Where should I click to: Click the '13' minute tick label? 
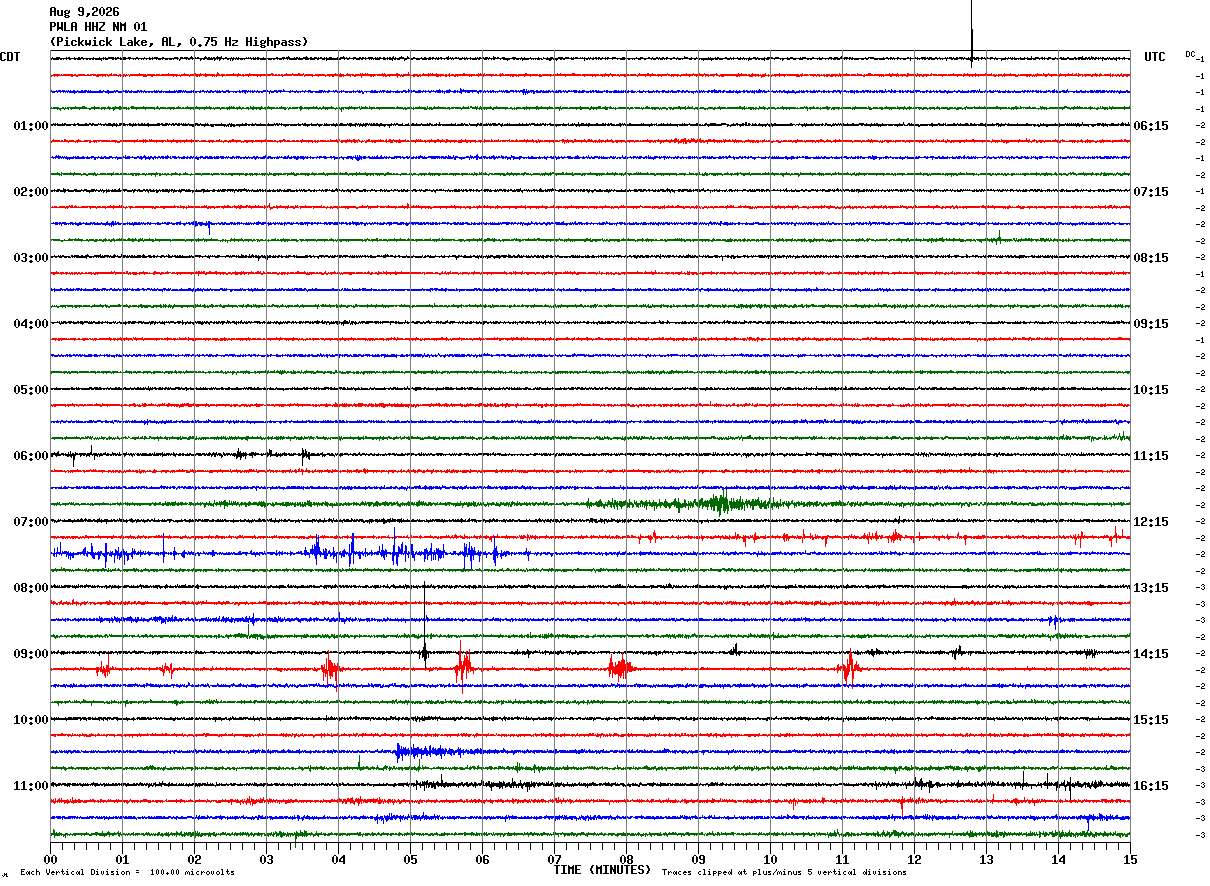[987, 859]
